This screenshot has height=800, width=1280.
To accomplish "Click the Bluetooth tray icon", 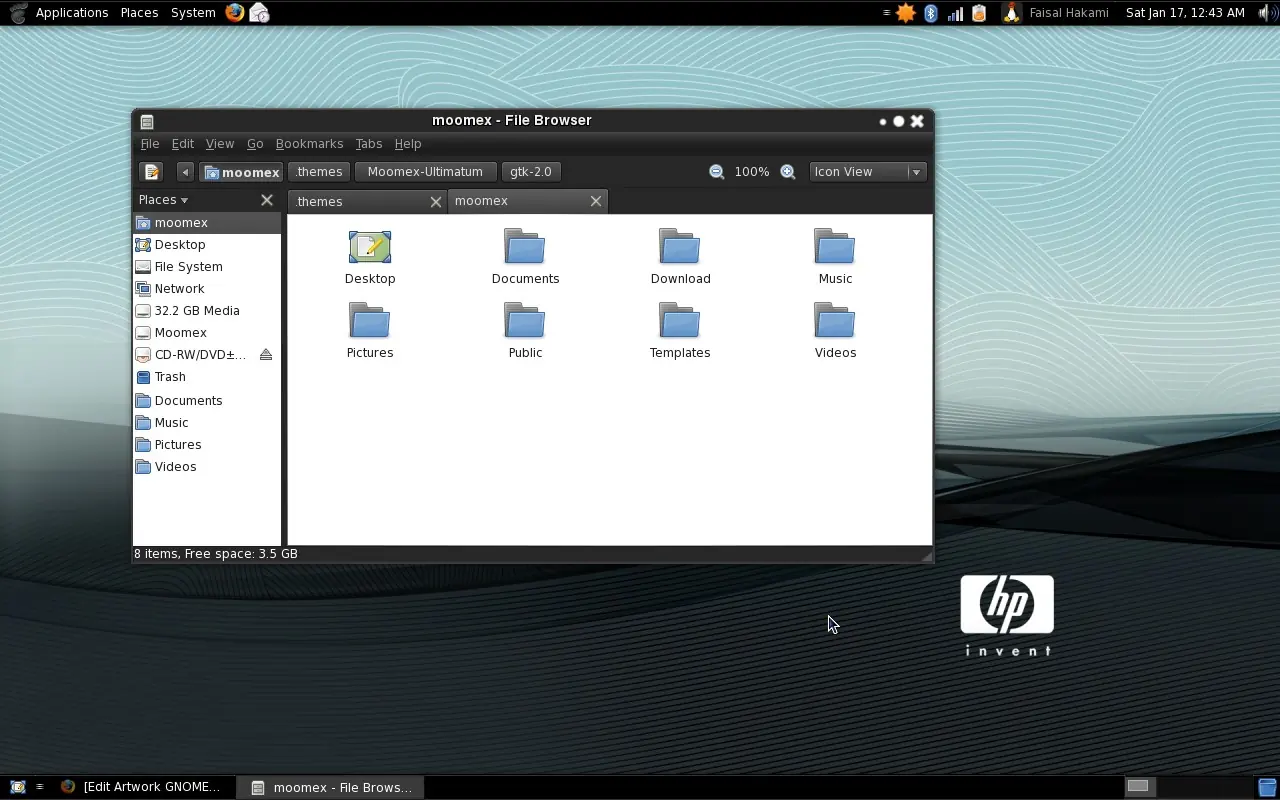I will point(931,13).
